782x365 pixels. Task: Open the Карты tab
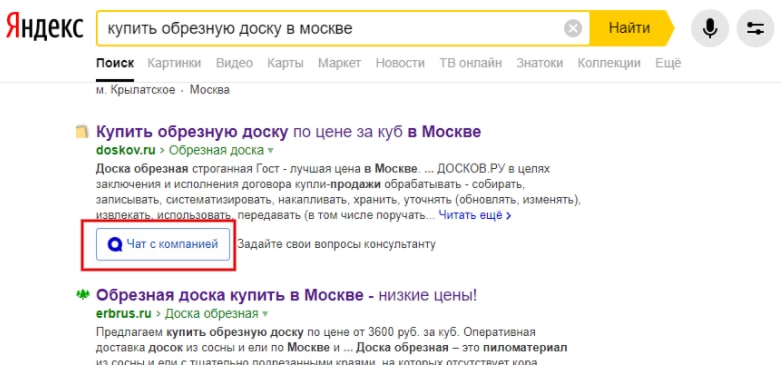[285, 63]
